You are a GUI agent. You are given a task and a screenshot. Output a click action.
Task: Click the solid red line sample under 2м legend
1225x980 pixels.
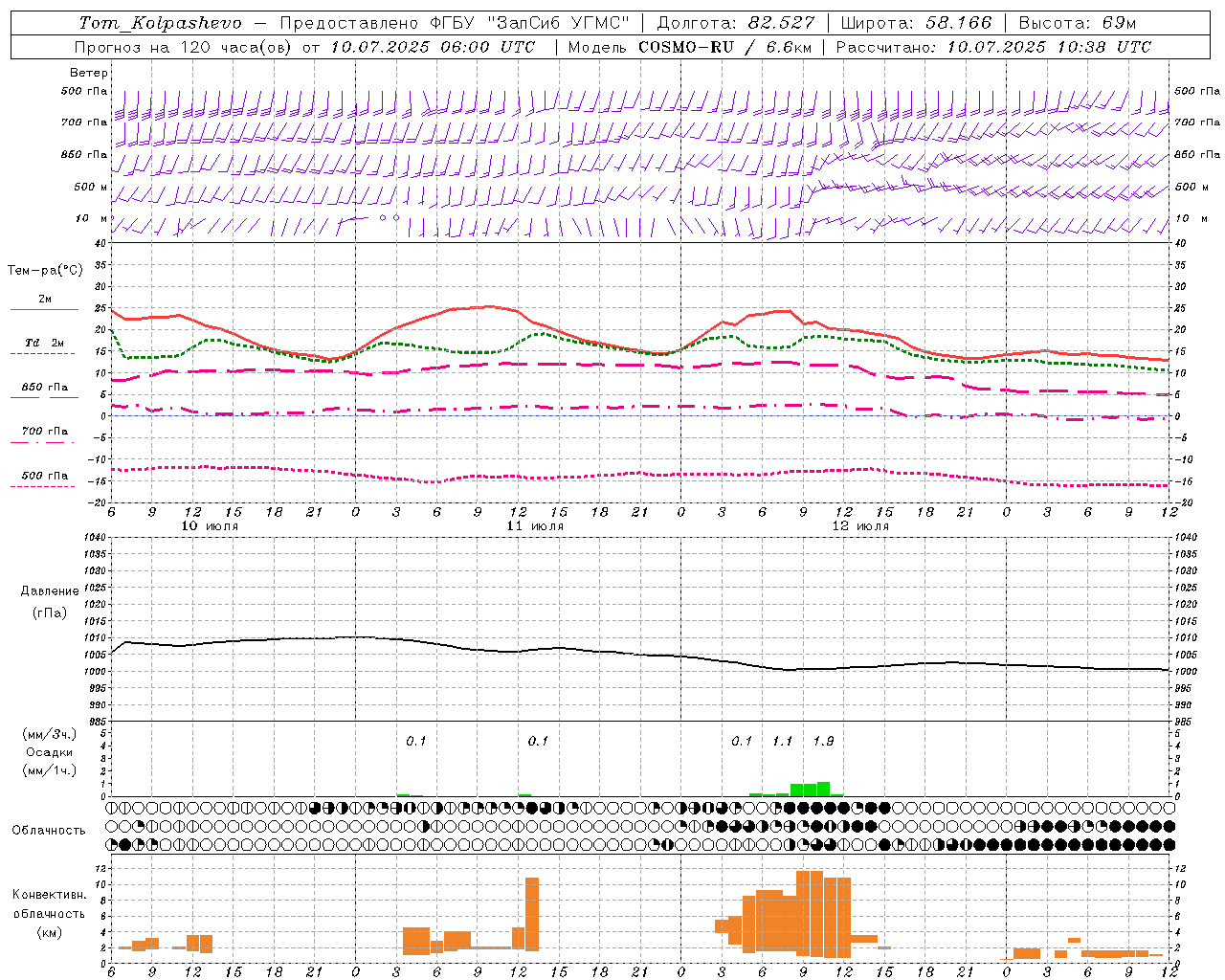[x=44, y=309]
